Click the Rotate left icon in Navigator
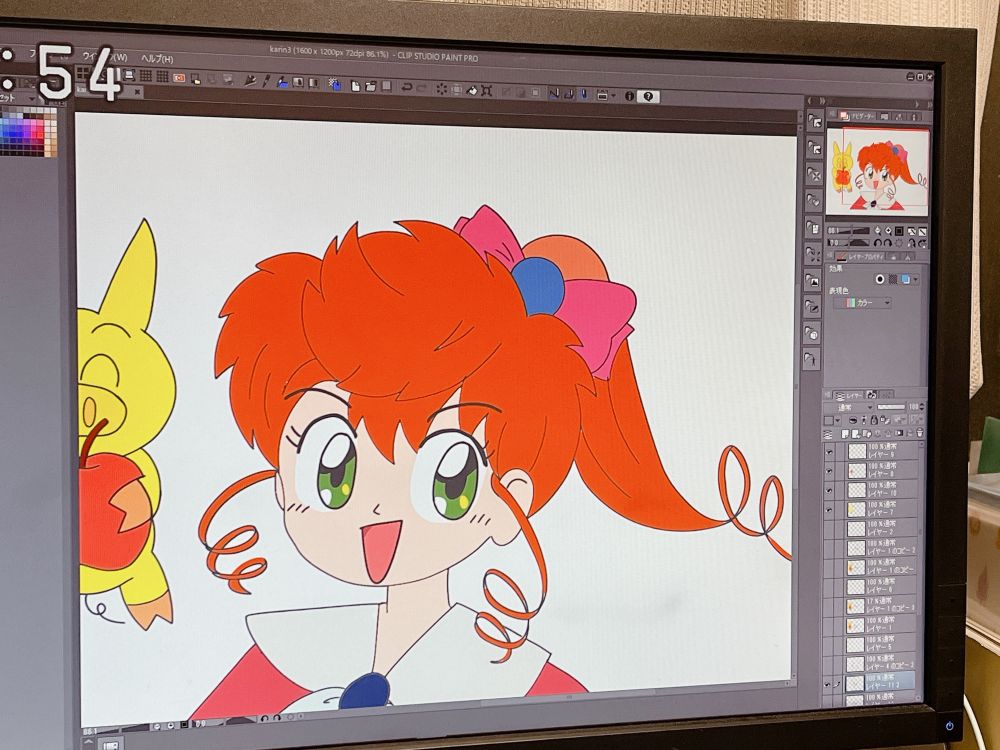Screen dimensions: 1000x750 click(x=878, y=243)
